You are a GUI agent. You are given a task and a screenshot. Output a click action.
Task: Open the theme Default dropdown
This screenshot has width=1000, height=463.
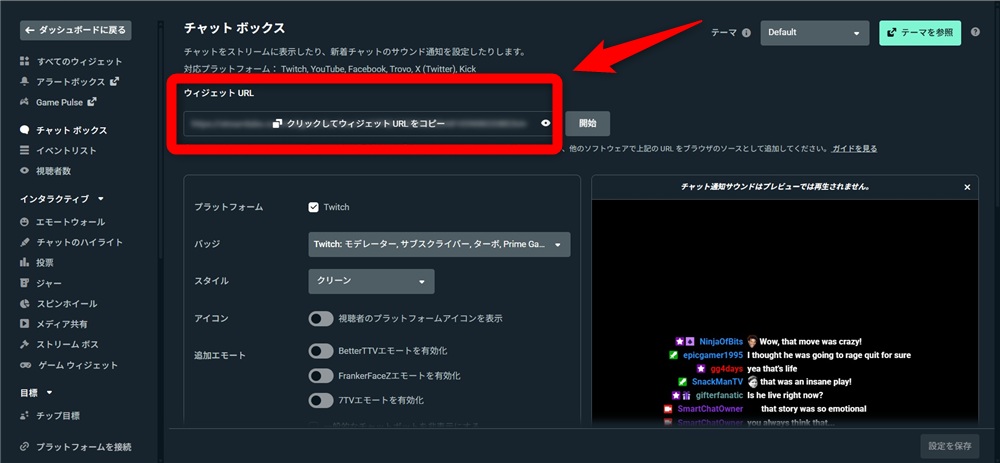click(x=814, y=33)
